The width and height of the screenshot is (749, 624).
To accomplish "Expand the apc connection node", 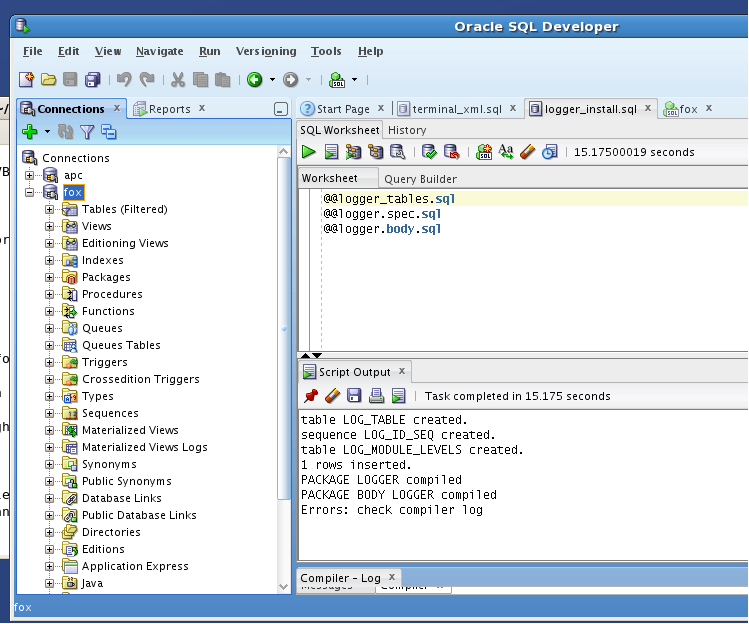I will 30,175.
